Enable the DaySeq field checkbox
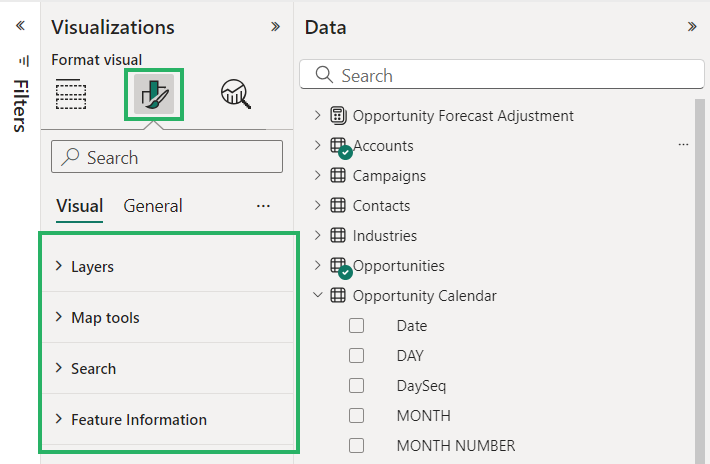This screenshot has height=464, width=710. pyautogui.click(x=357, y=386)
